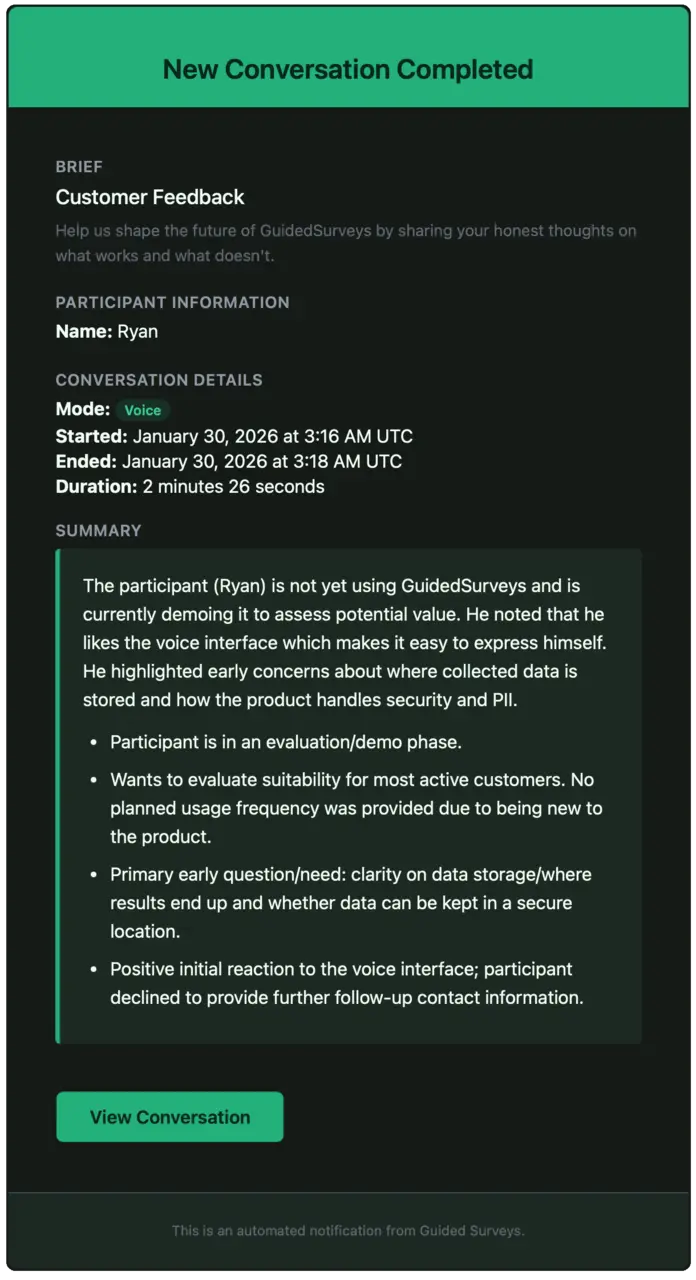
Task: Click the participant name Ryan
Action: point(139,331)
